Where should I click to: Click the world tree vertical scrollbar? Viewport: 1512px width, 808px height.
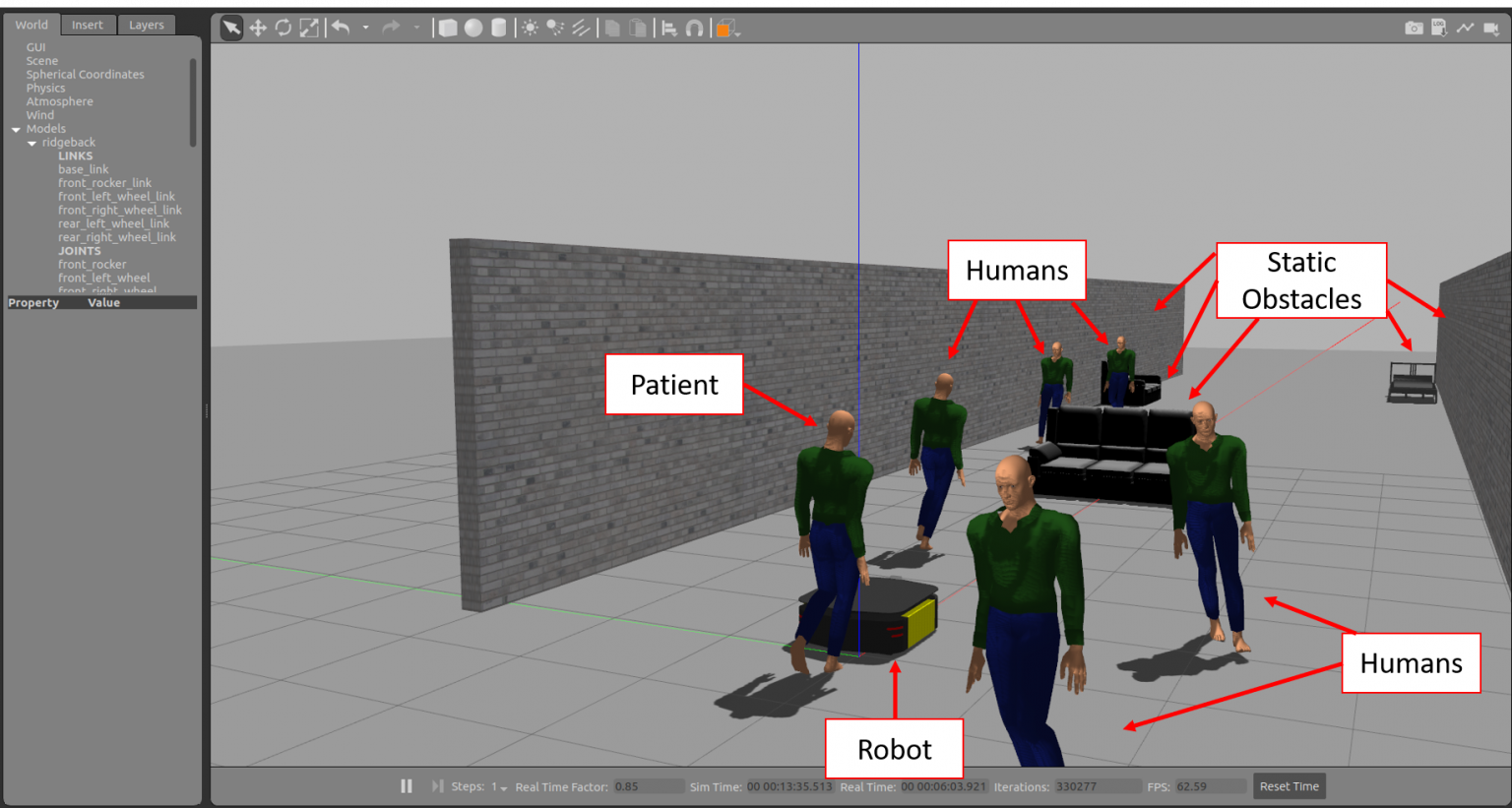(193, 103)
